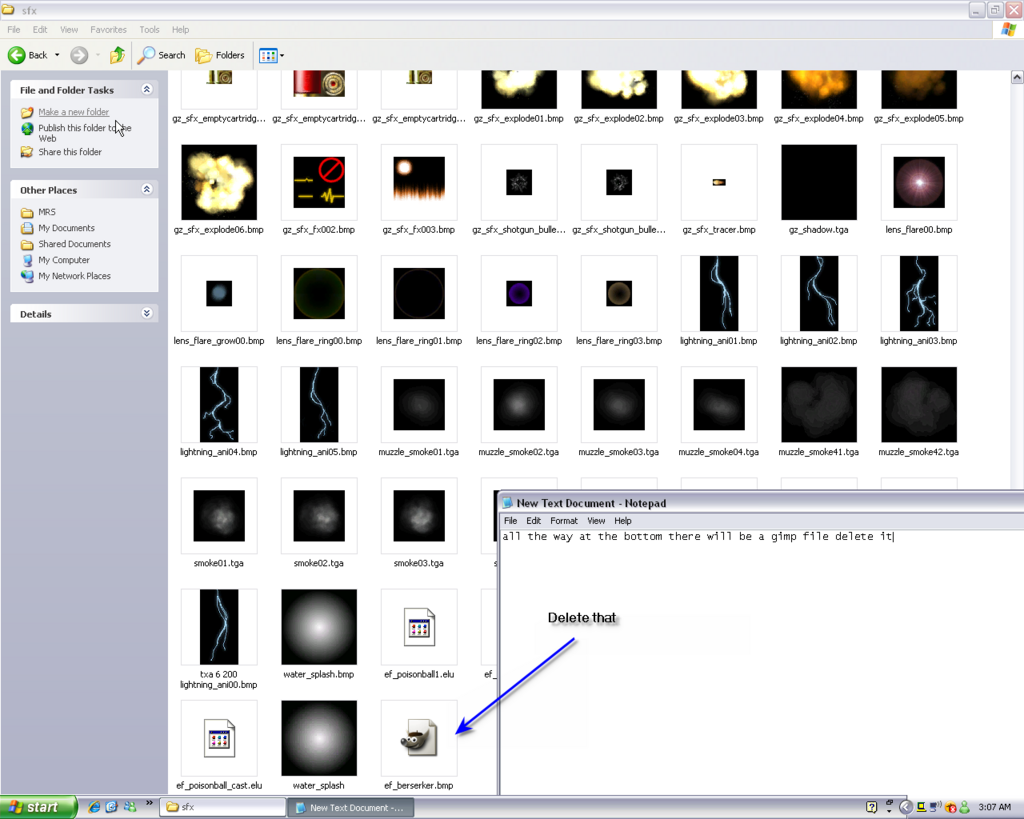Screen dimensions: 1024x819
Task: Click the Make a new folder link
Action: click(73, 112)
